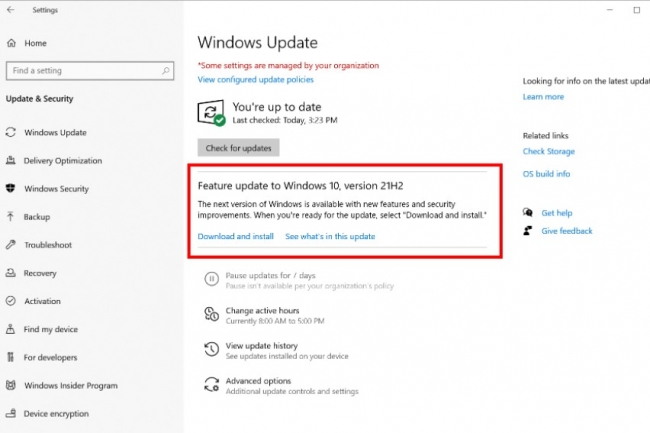This screenshot has height=433, width=650.
Task: Open the Check Storage link
Action: coord(548,151)
